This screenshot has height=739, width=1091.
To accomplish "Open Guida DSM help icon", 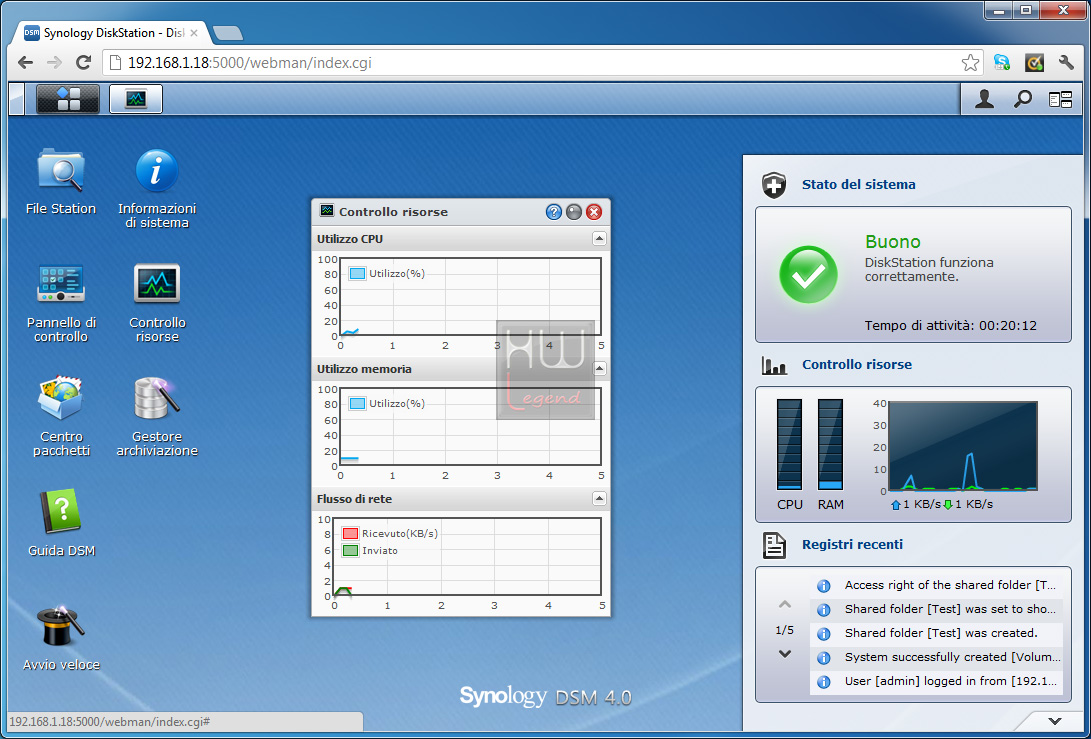I will pos(61,523).
